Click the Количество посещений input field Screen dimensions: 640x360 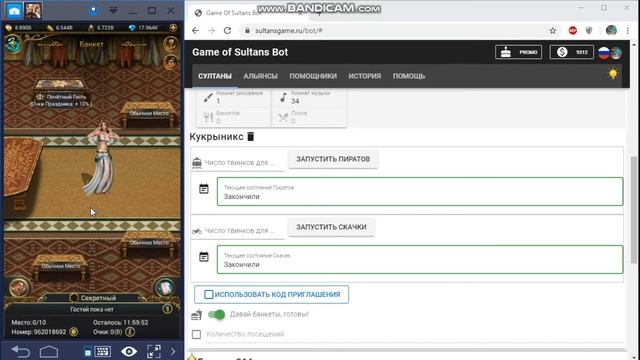(414, 334)
